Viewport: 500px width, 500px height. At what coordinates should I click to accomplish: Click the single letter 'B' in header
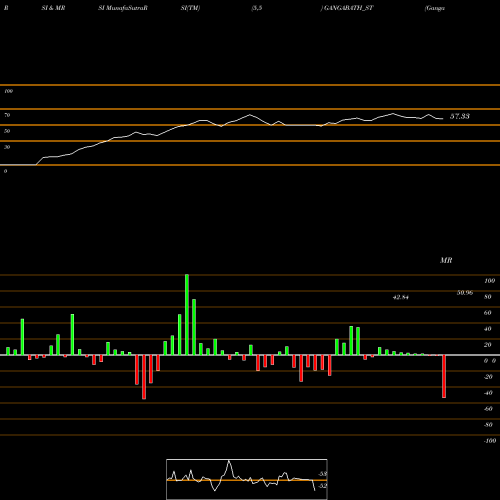(x=6, y=8)
